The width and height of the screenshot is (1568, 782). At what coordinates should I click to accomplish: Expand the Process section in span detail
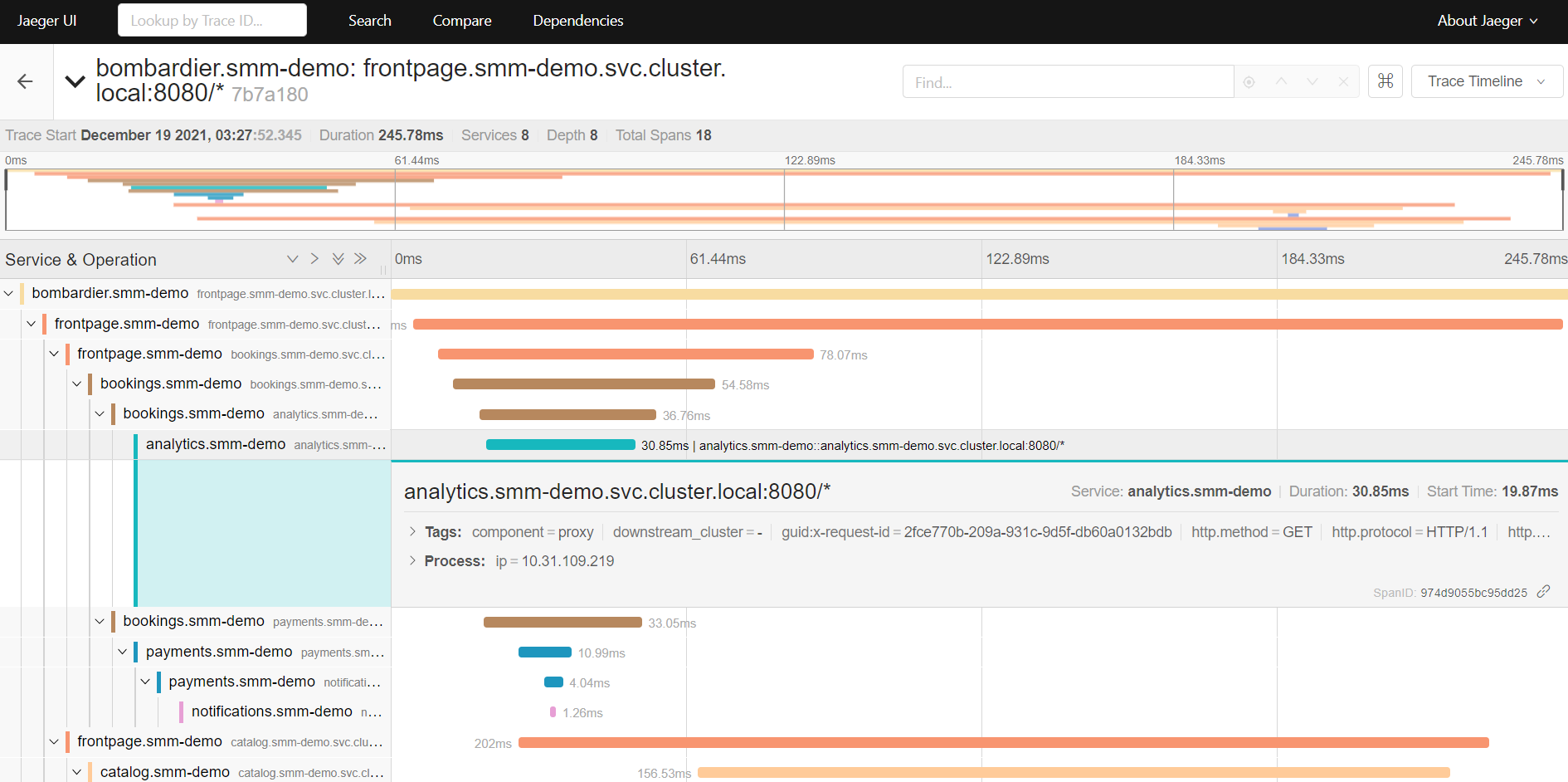412,560
